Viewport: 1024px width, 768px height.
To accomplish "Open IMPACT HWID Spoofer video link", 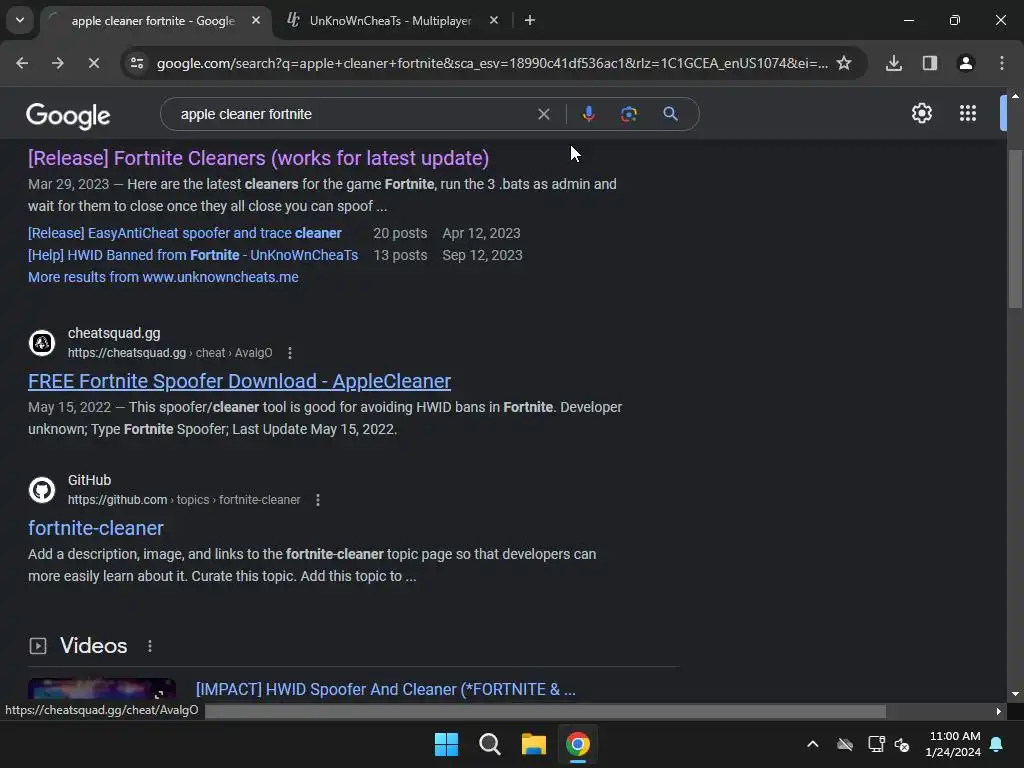I will (x=386, y=690).
